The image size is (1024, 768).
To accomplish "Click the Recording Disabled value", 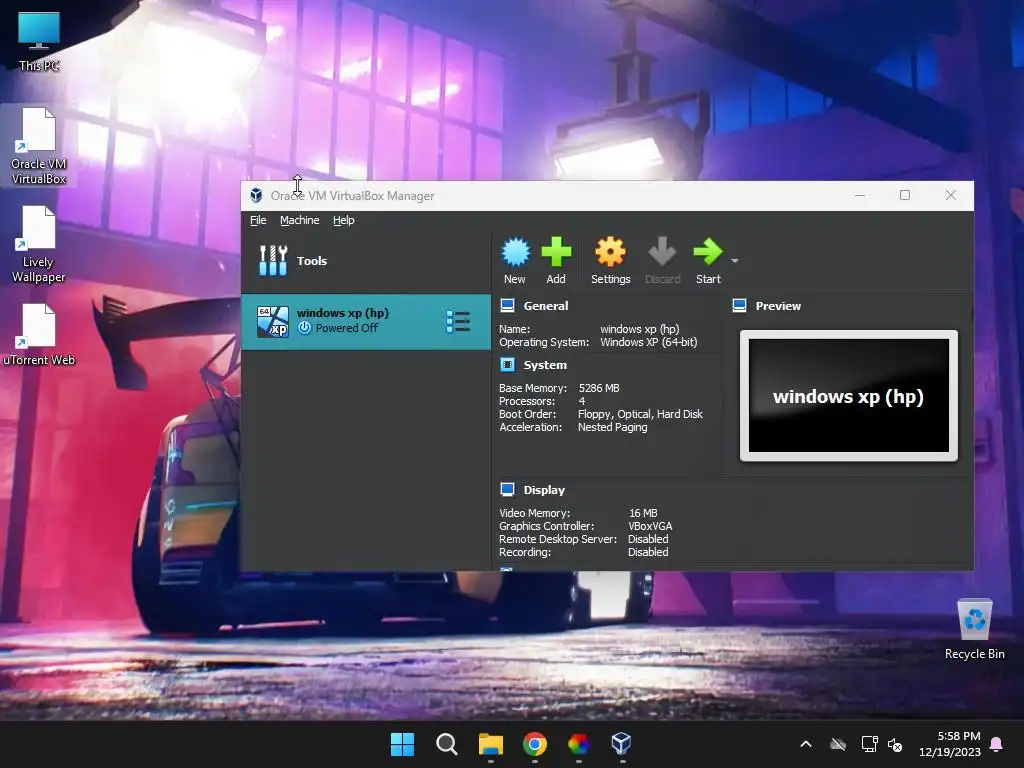I will coord(648,552).
